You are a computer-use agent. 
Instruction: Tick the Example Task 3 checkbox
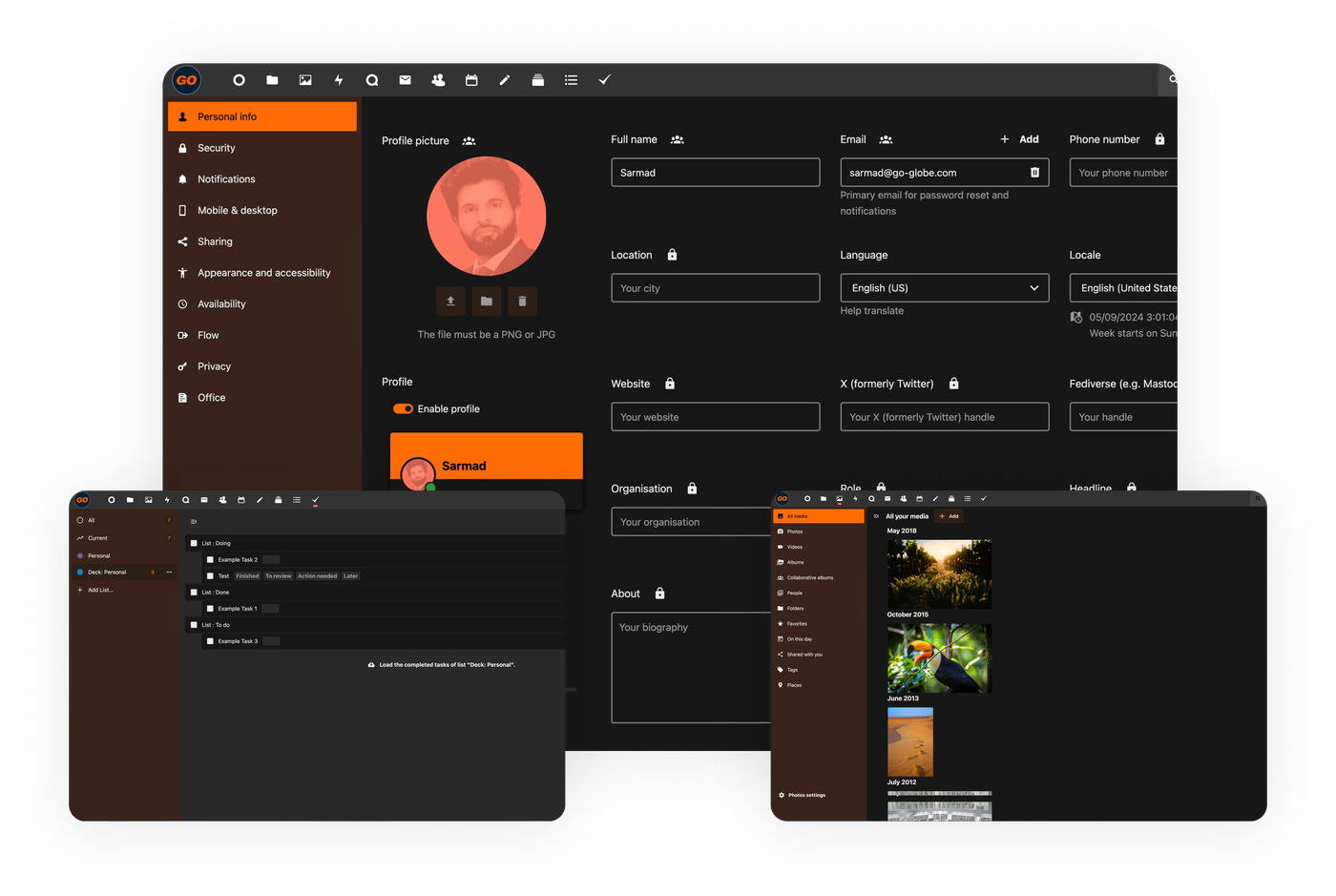210,641
